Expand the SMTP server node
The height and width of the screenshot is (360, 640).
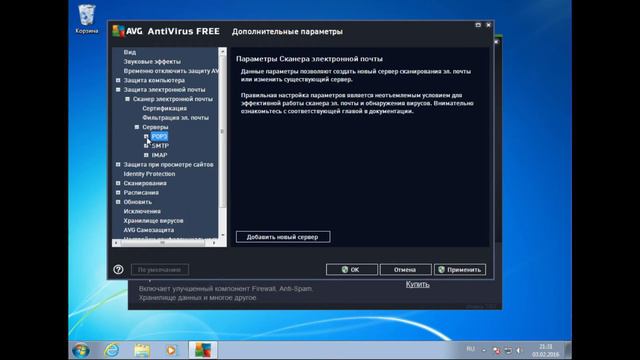click(146, 146)
